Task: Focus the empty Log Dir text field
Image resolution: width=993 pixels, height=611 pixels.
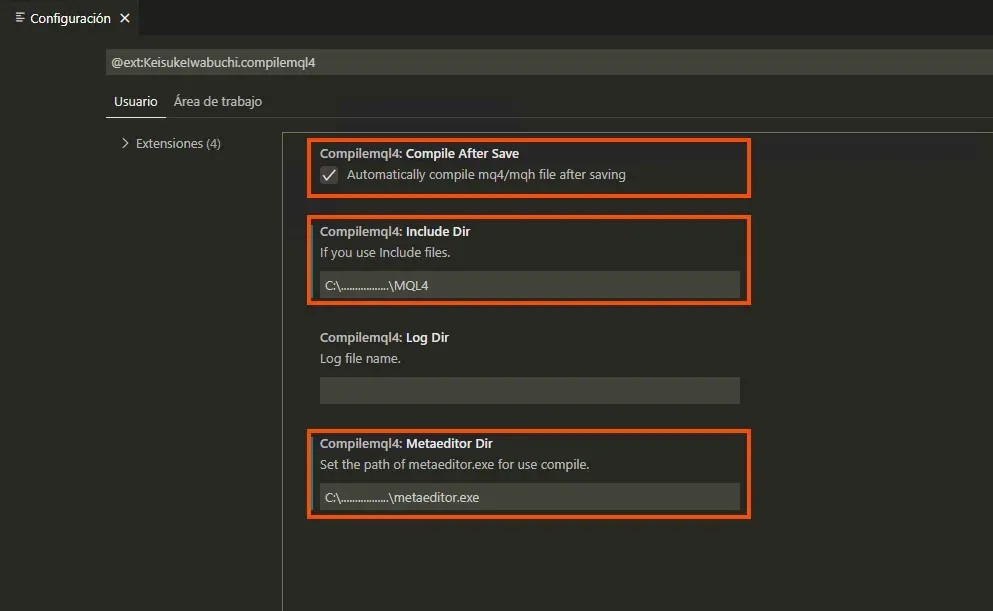Action: (x=529, y=390)
